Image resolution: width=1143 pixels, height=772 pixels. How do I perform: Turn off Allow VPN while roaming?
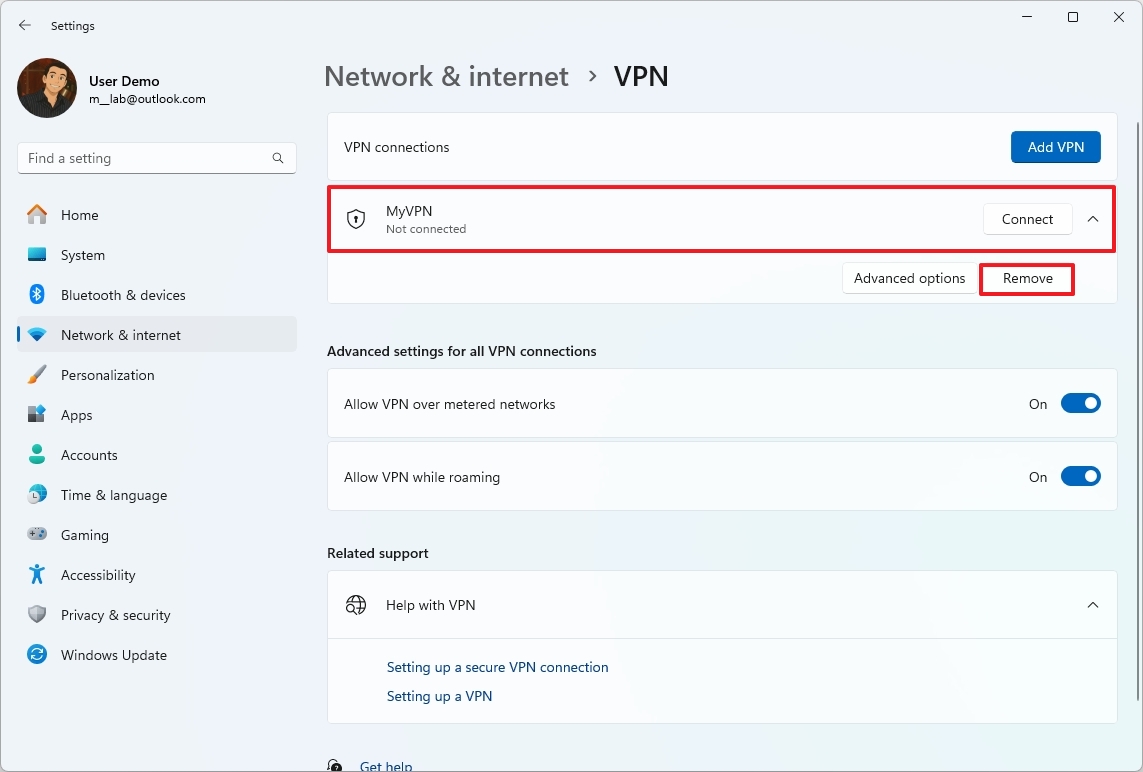click(1080, 476)
